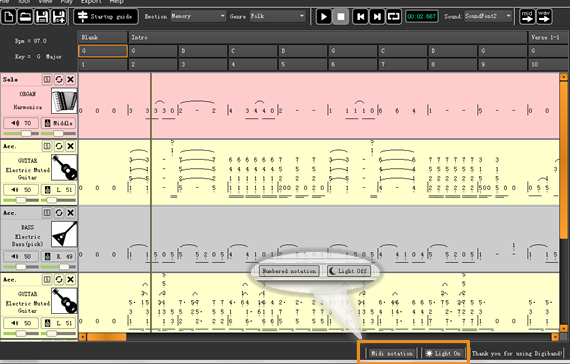Start playback with the Play button
This screenshot has height=364, width=570.
[324, 17]
